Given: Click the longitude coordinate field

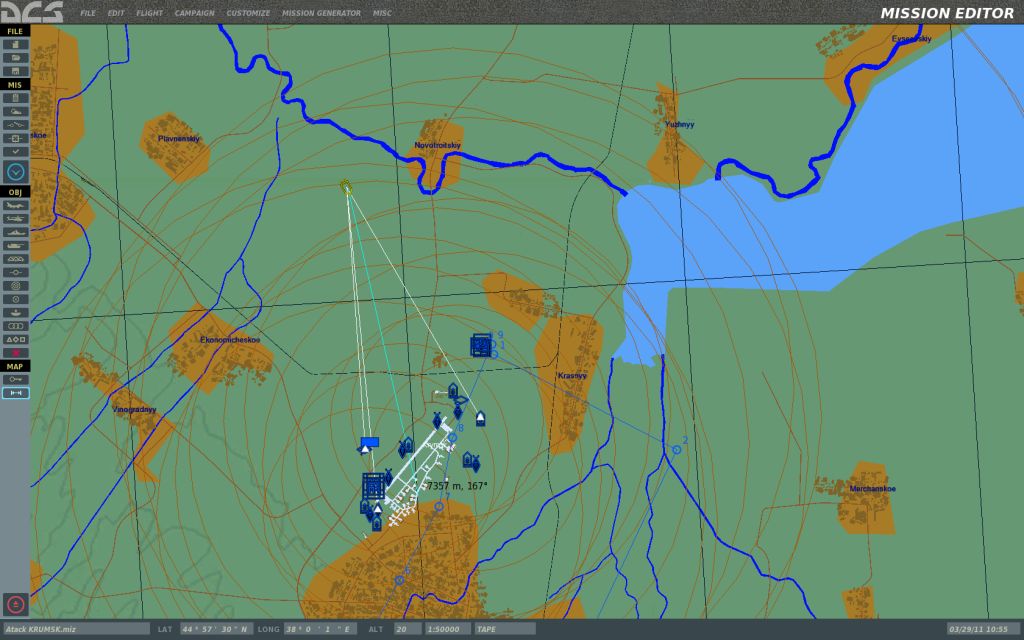Looking at the screenshot, I should (x=320, y=629).
